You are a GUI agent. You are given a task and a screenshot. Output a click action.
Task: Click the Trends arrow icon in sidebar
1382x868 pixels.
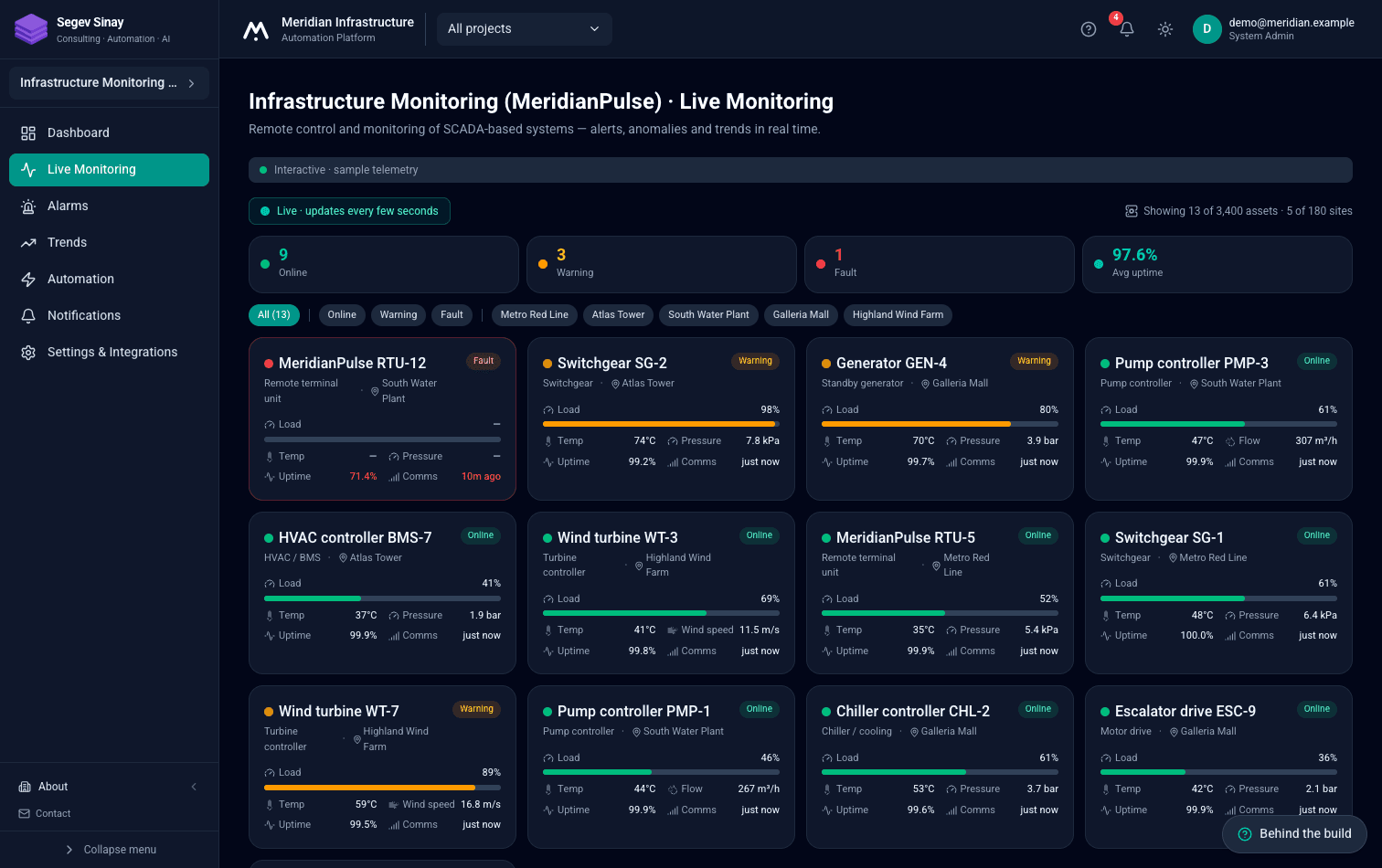tap(28, 243)
